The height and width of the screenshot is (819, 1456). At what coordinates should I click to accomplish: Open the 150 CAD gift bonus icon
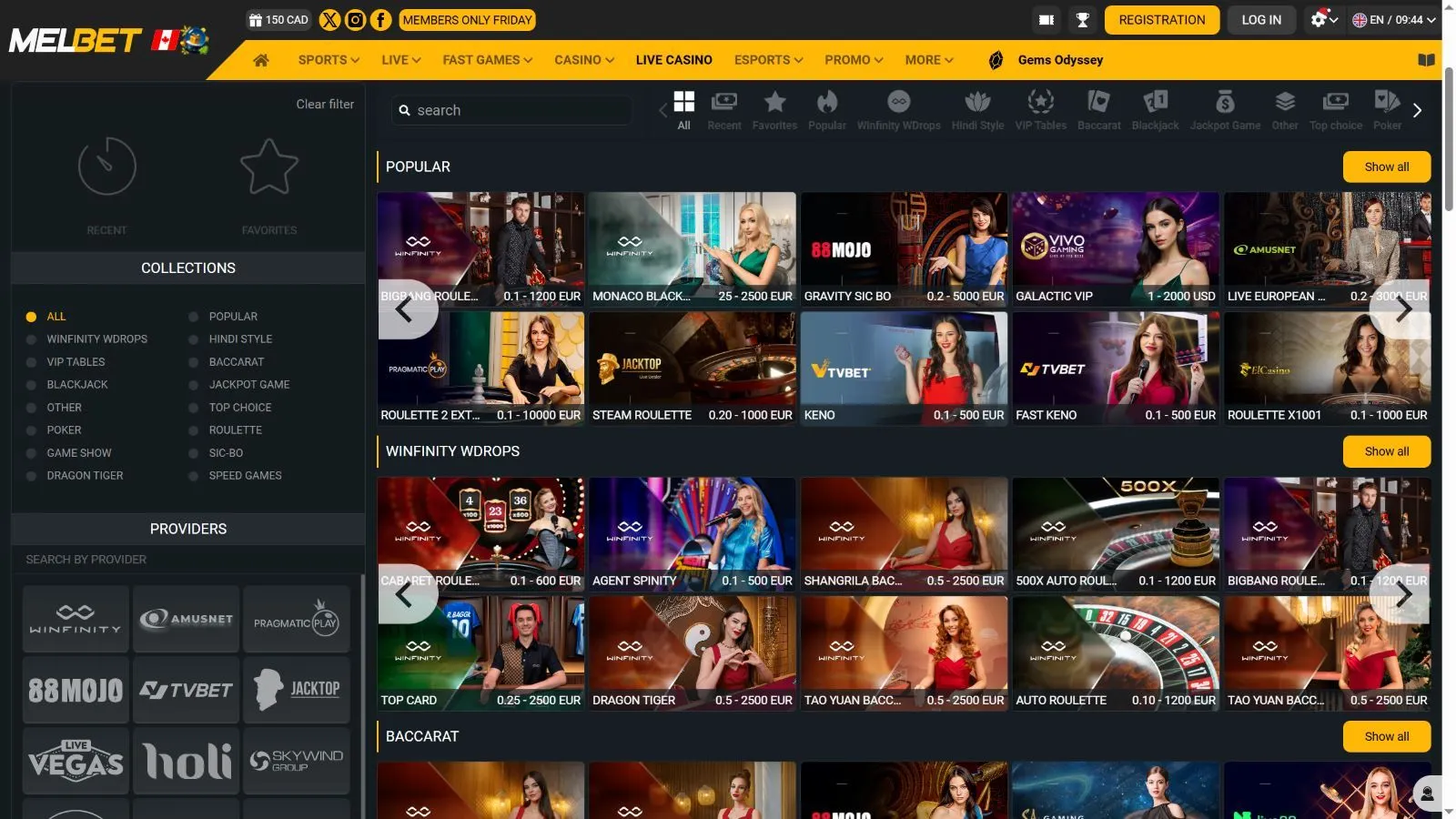click(278, 20)
